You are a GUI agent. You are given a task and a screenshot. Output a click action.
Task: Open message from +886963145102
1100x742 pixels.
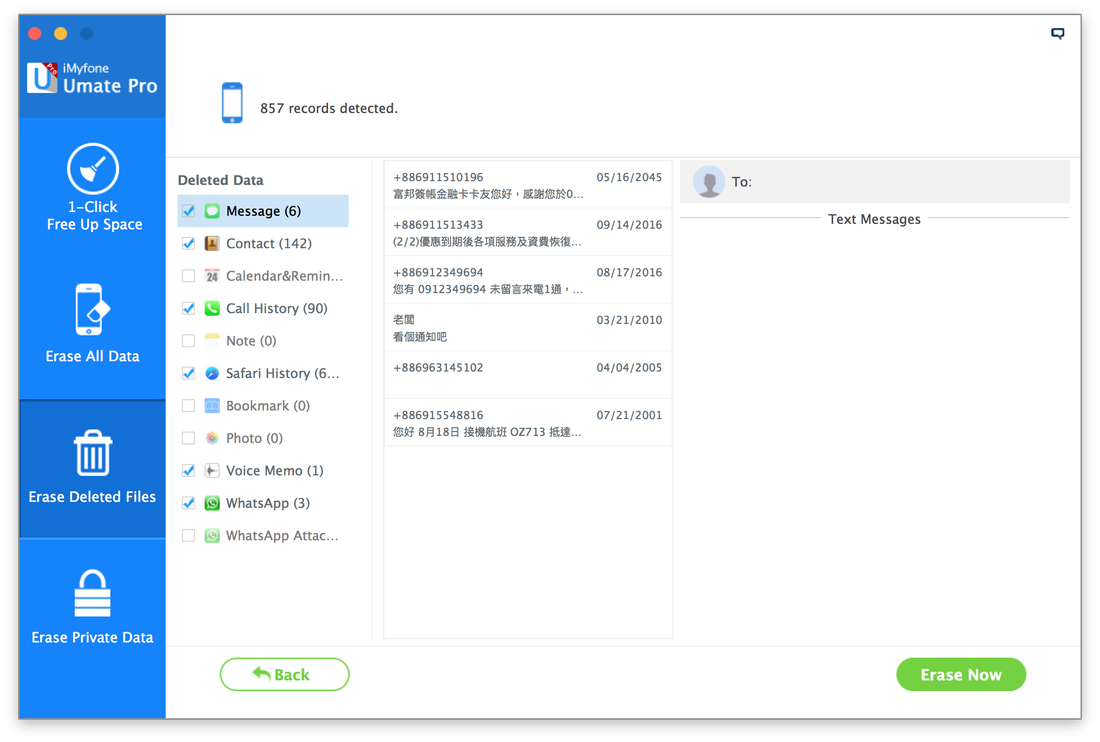[x=528, y=376]
